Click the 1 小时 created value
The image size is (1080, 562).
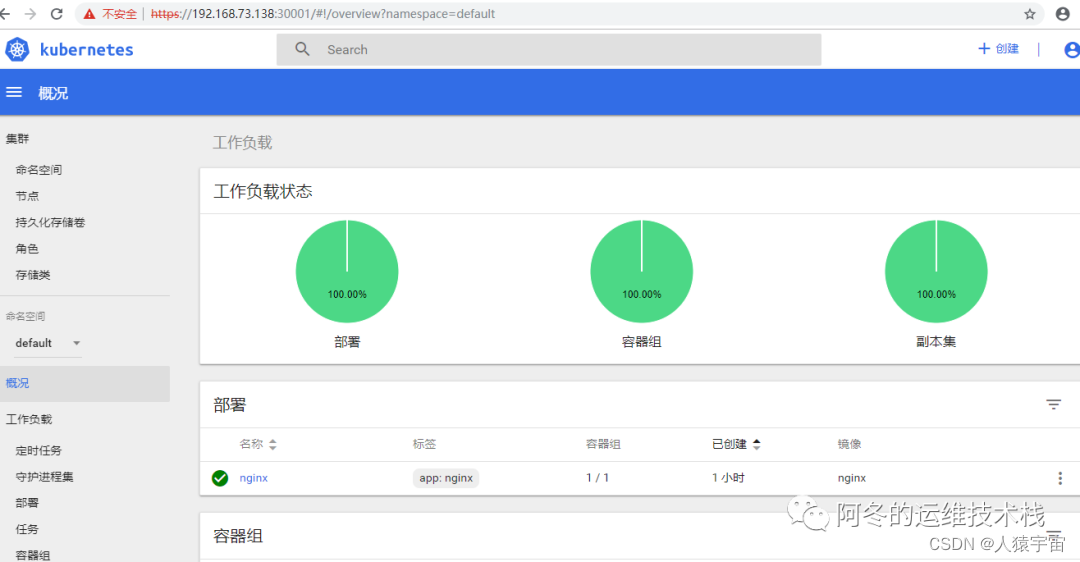click(728, 478)
